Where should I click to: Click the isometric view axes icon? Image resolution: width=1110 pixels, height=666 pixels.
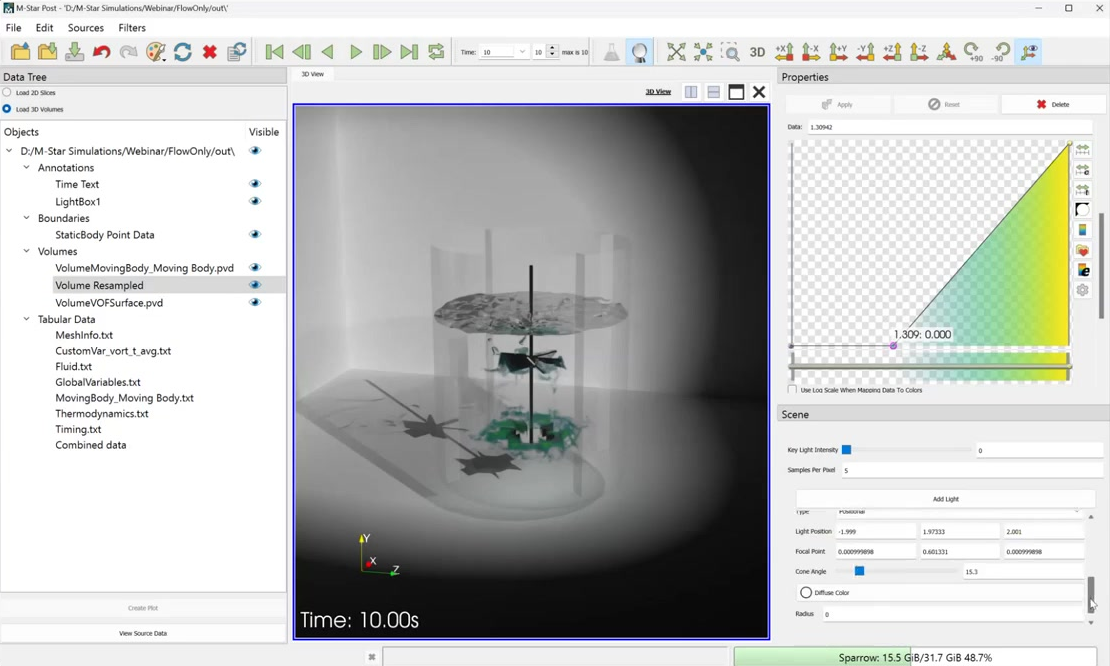coord(946,52)
